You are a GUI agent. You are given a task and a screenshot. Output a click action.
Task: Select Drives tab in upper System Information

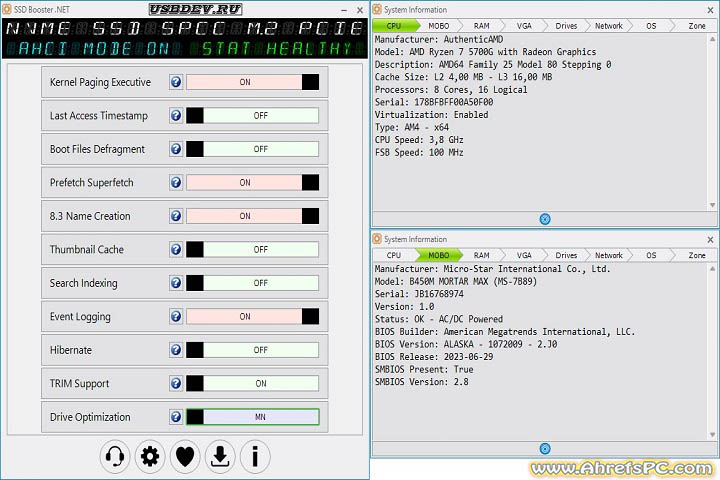(566, 26)
